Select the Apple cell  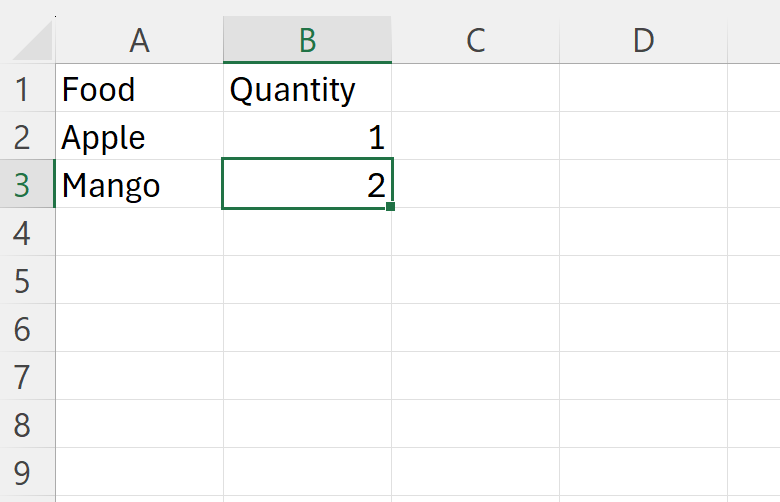[139, 137]
